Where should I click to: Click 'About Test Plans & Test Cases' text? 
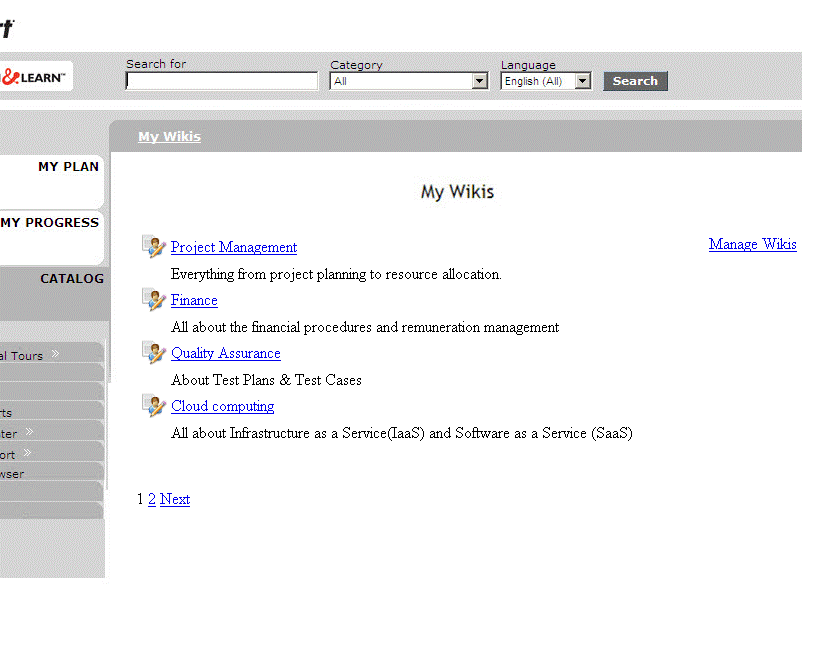pos(266,380)
